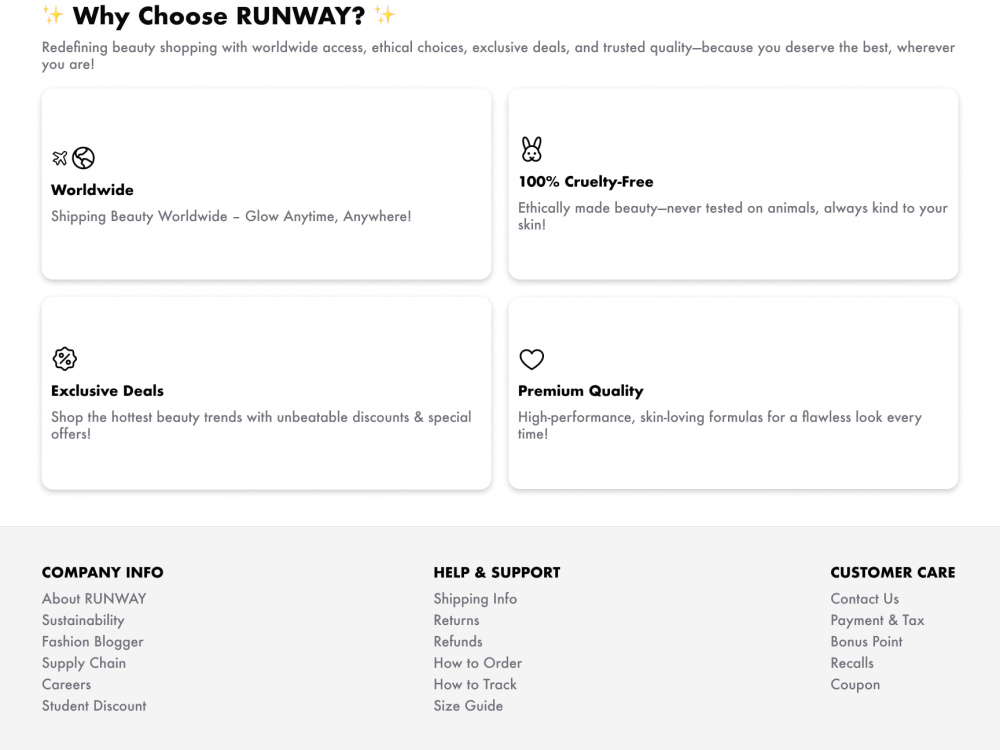Open Payment & Tax link
This screenshot has height=750, width=1000.
coord(878,621)
